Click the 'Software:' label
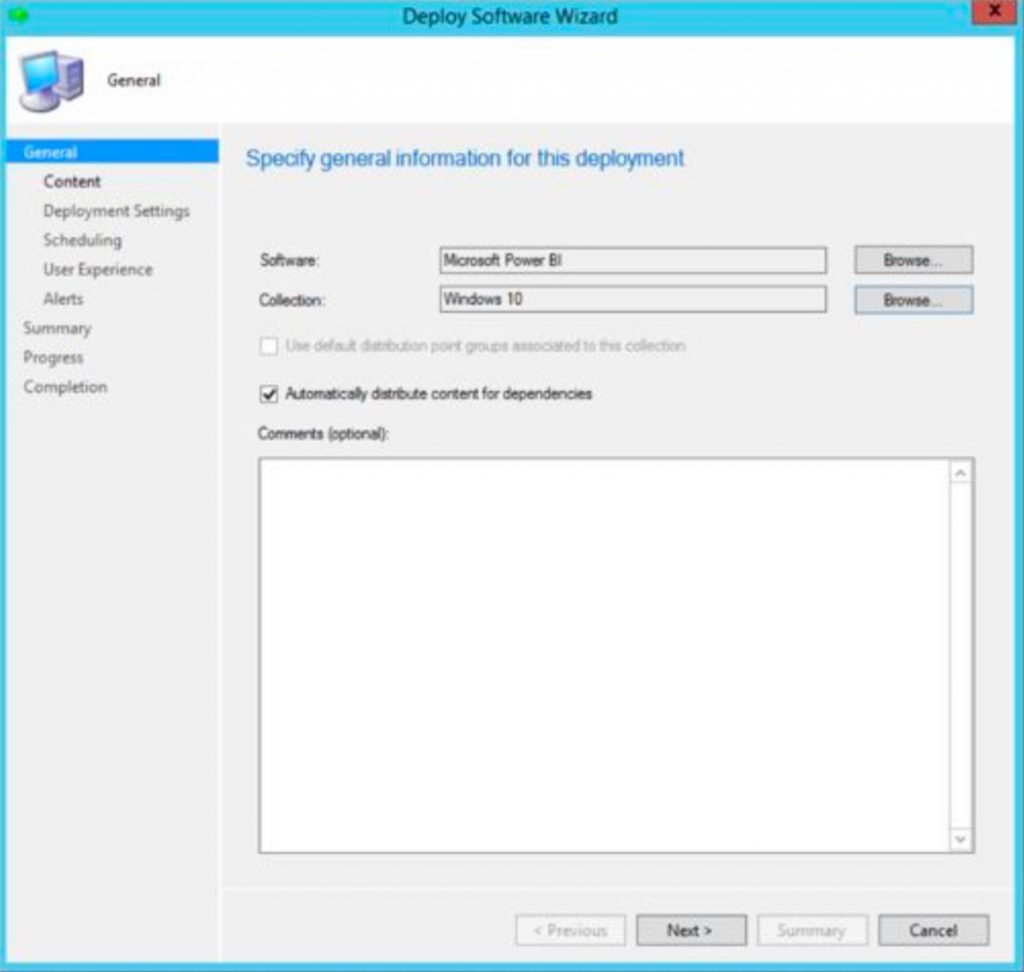 pyautogui.click(x=289, y=261)
